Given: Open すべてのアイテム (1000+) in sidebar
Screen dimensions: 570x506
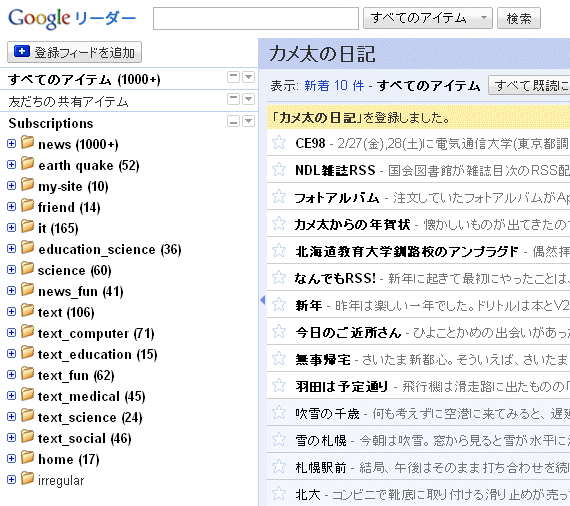Looking at the screenshot, I should 84,79.
